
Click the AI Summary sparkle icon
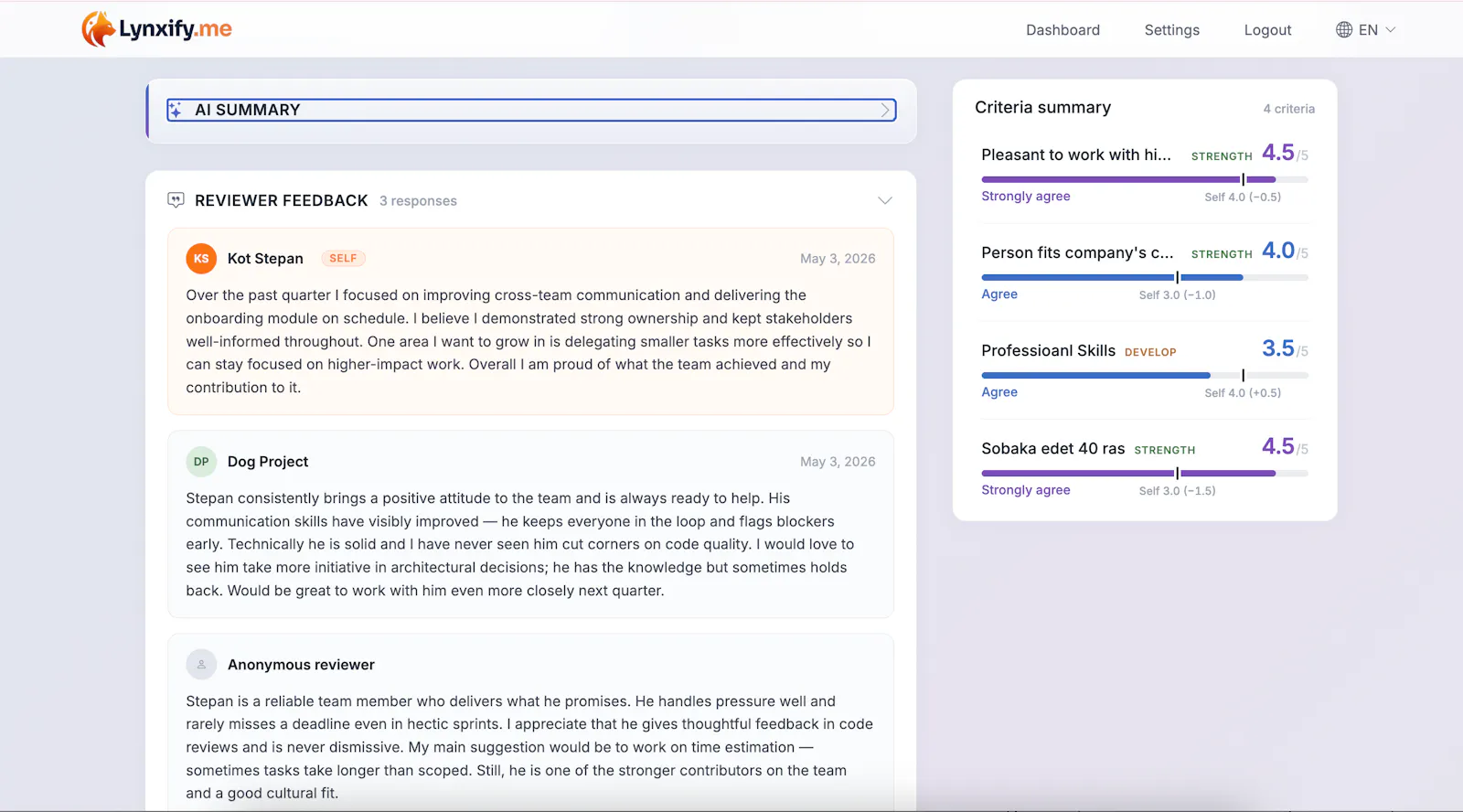coord(176,110)
